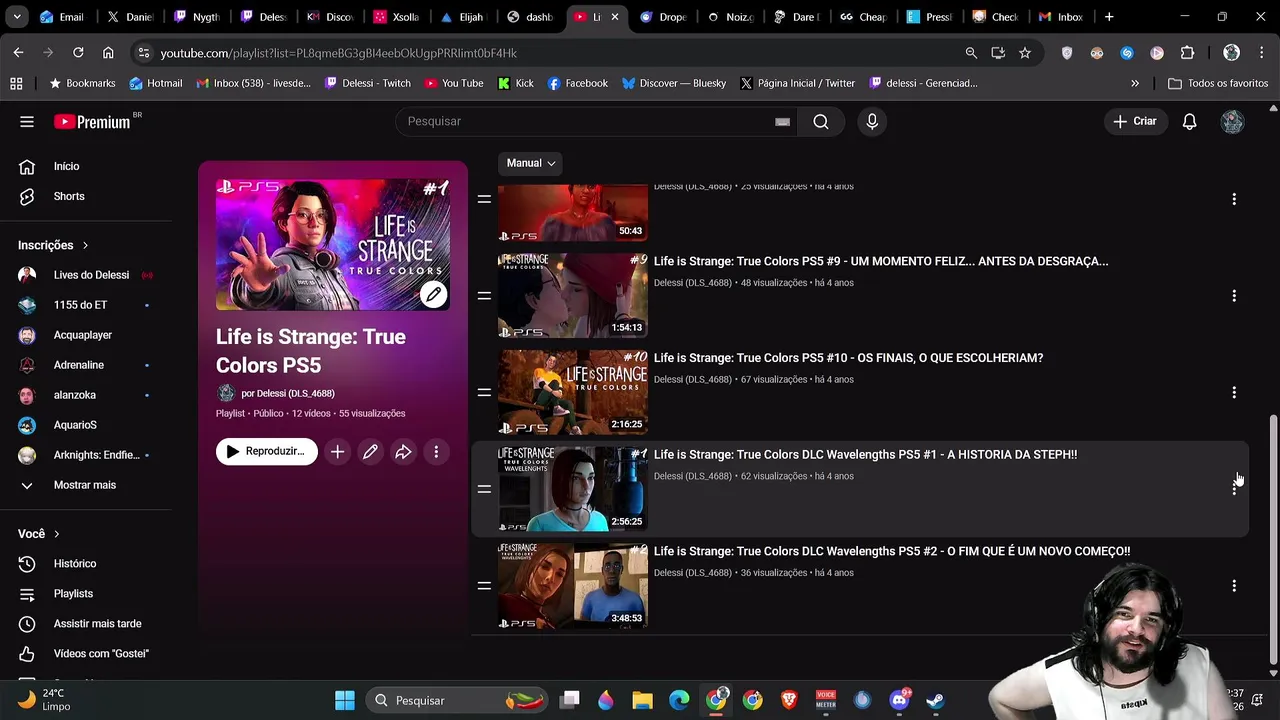Expand Mostrar mais in subscriptions
Viewport: 1280px width, 720px height.
[x=86, y=485]
